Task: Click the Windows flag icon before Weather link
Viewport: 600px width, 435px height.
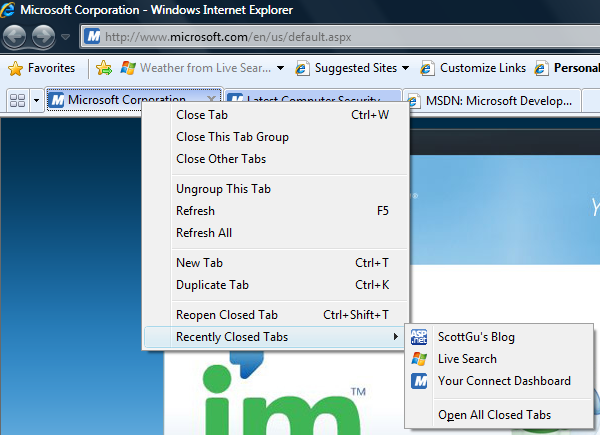Action: pos(128,68)
